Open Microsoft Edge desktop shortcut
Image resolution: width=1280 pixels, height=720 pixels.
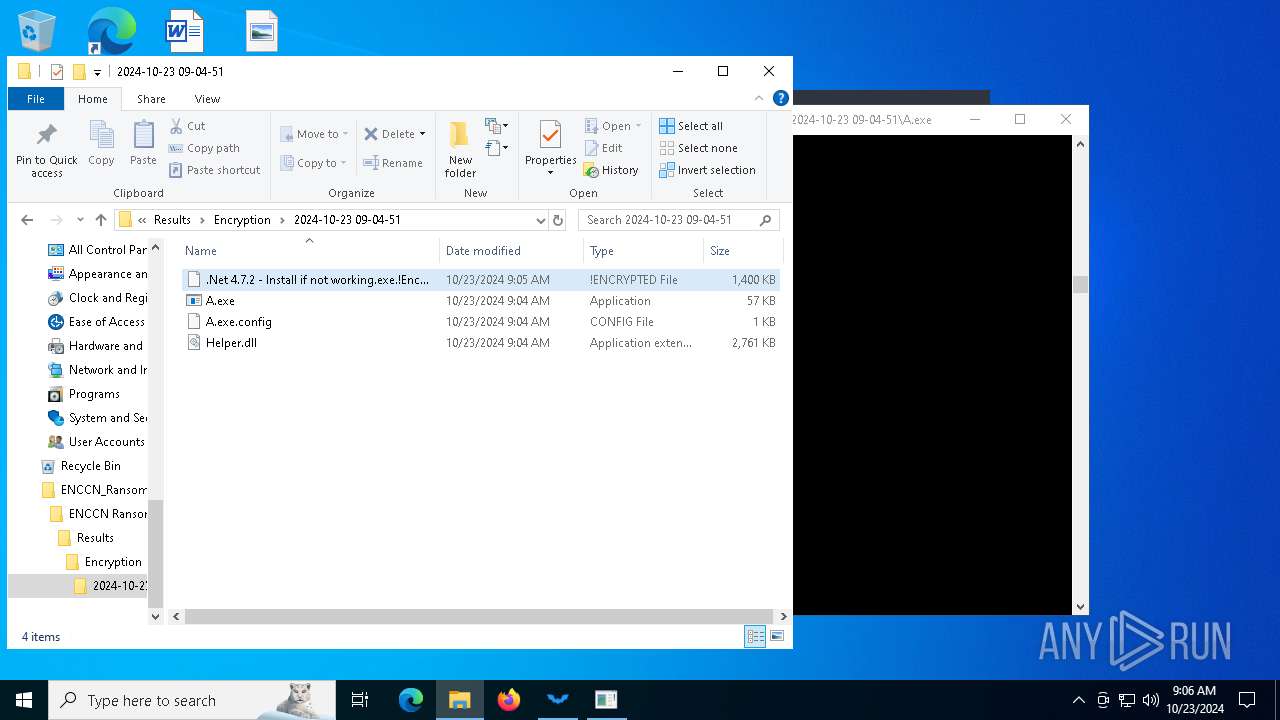pos(110,31)
